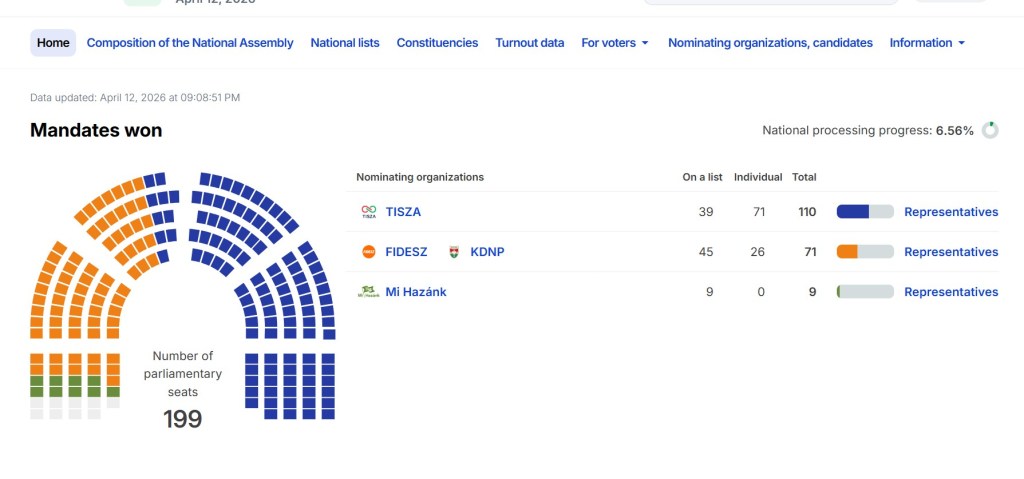View Mi Hazánk Representatives link
1024x479 pixels.
(951, 292)
